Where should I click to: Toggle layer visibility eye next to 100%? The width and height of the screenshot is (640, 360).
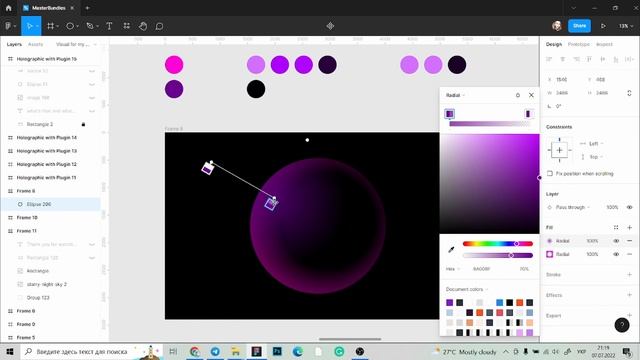click(629, 207)
